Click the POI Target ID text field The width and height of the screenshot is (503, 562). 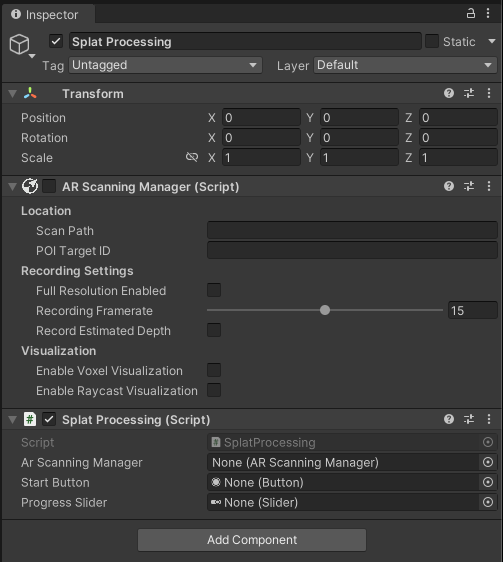click(x=352, y=251)
